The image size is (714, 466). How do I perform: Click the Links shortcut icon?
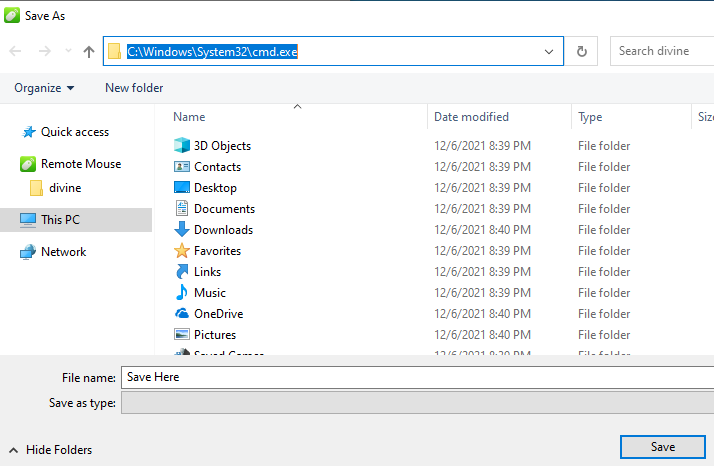[182, 271]
